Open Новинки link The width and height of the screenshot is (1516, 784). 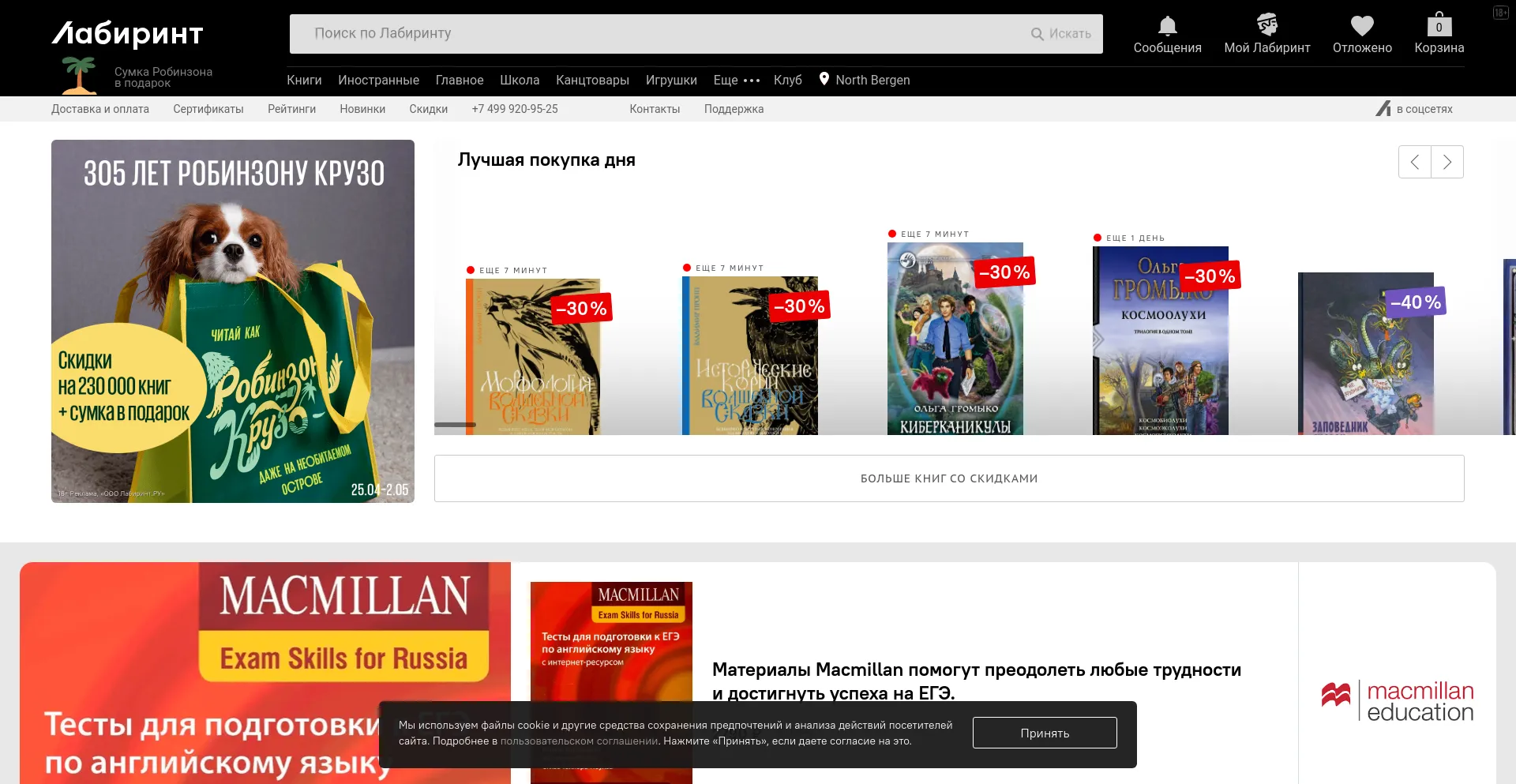click(x=362, y=109)
